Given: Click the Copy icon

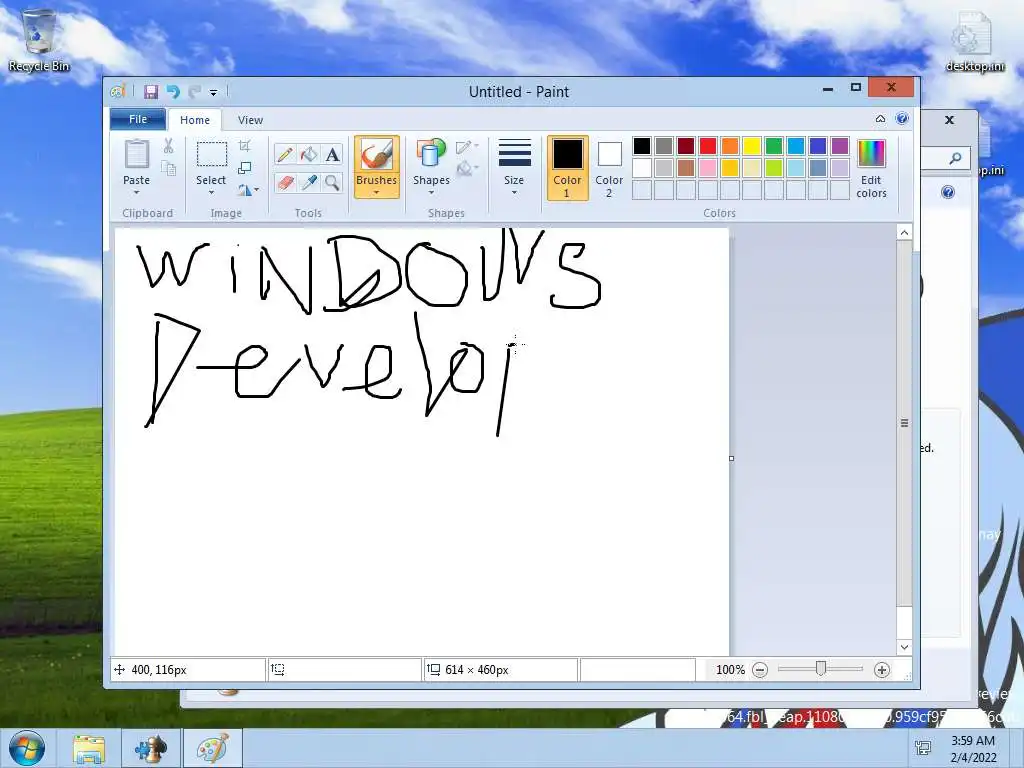Looking at the screenshot, I should pos(168,168).
